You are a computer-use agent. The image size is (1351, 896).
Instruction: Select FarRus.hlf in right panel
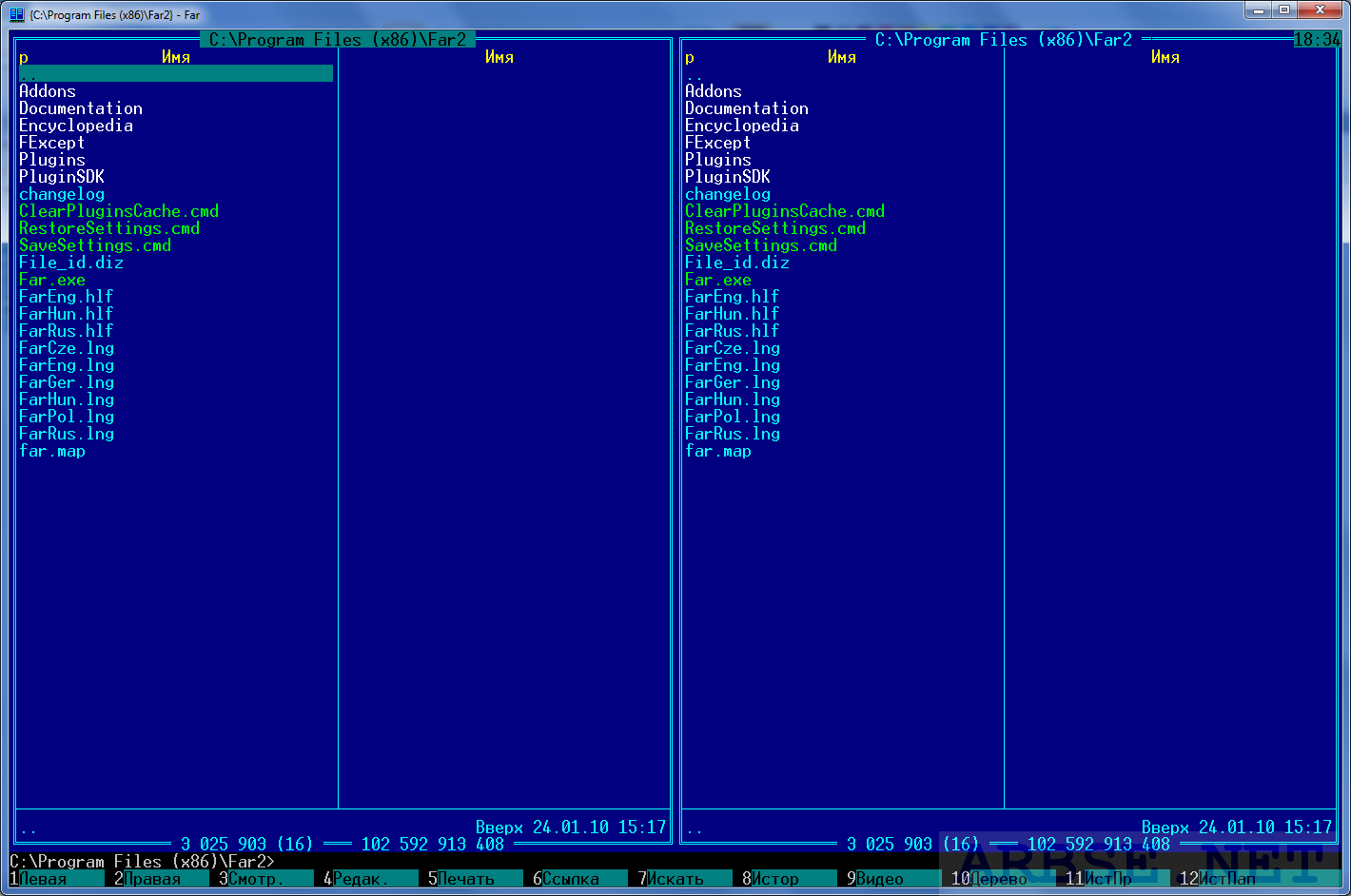pyautogui.click(x=733, y=331)
